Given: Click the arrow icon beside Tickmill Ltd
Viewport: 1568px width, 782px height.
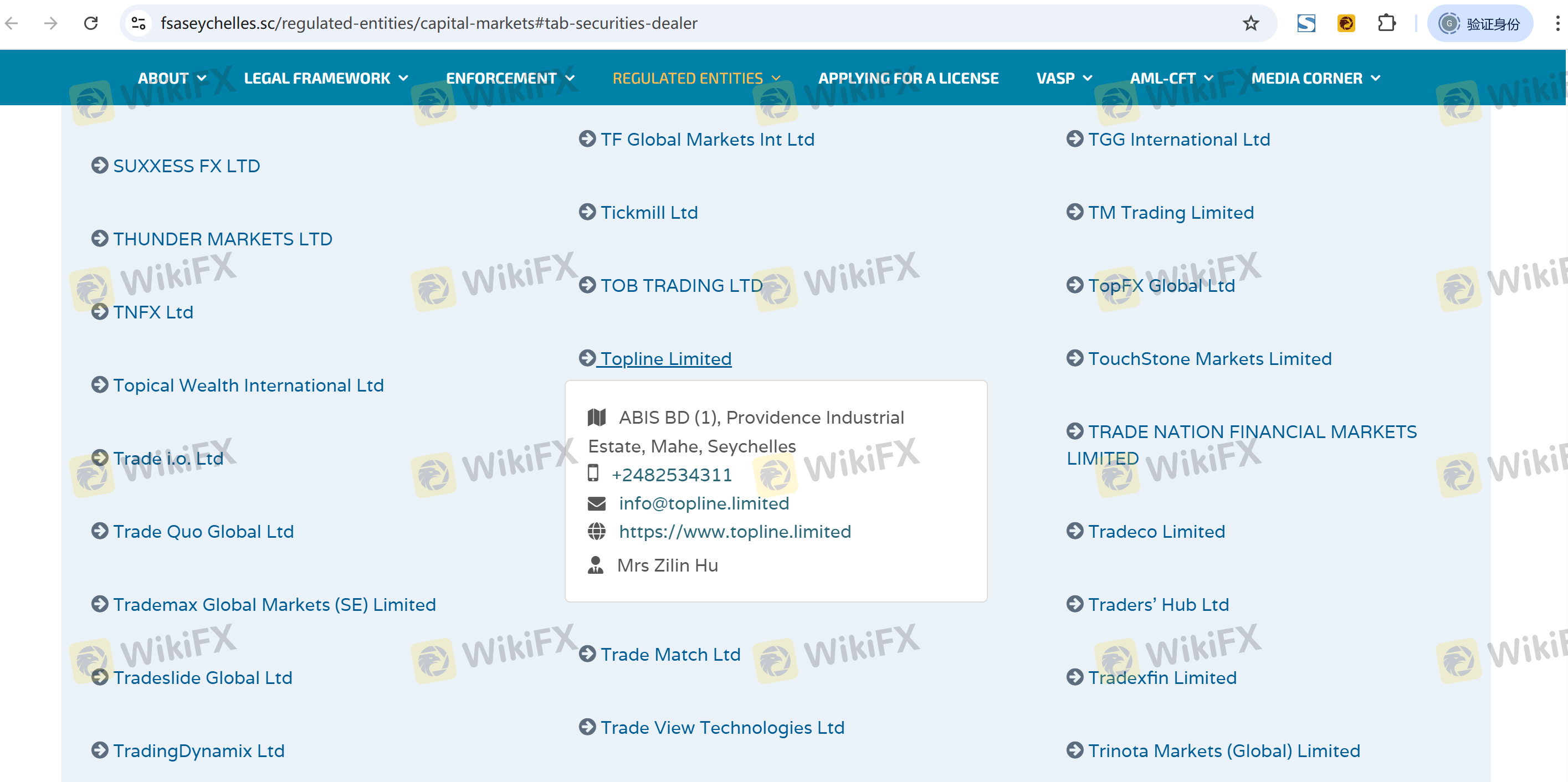Looking at the screenshot, I should 587,212.
